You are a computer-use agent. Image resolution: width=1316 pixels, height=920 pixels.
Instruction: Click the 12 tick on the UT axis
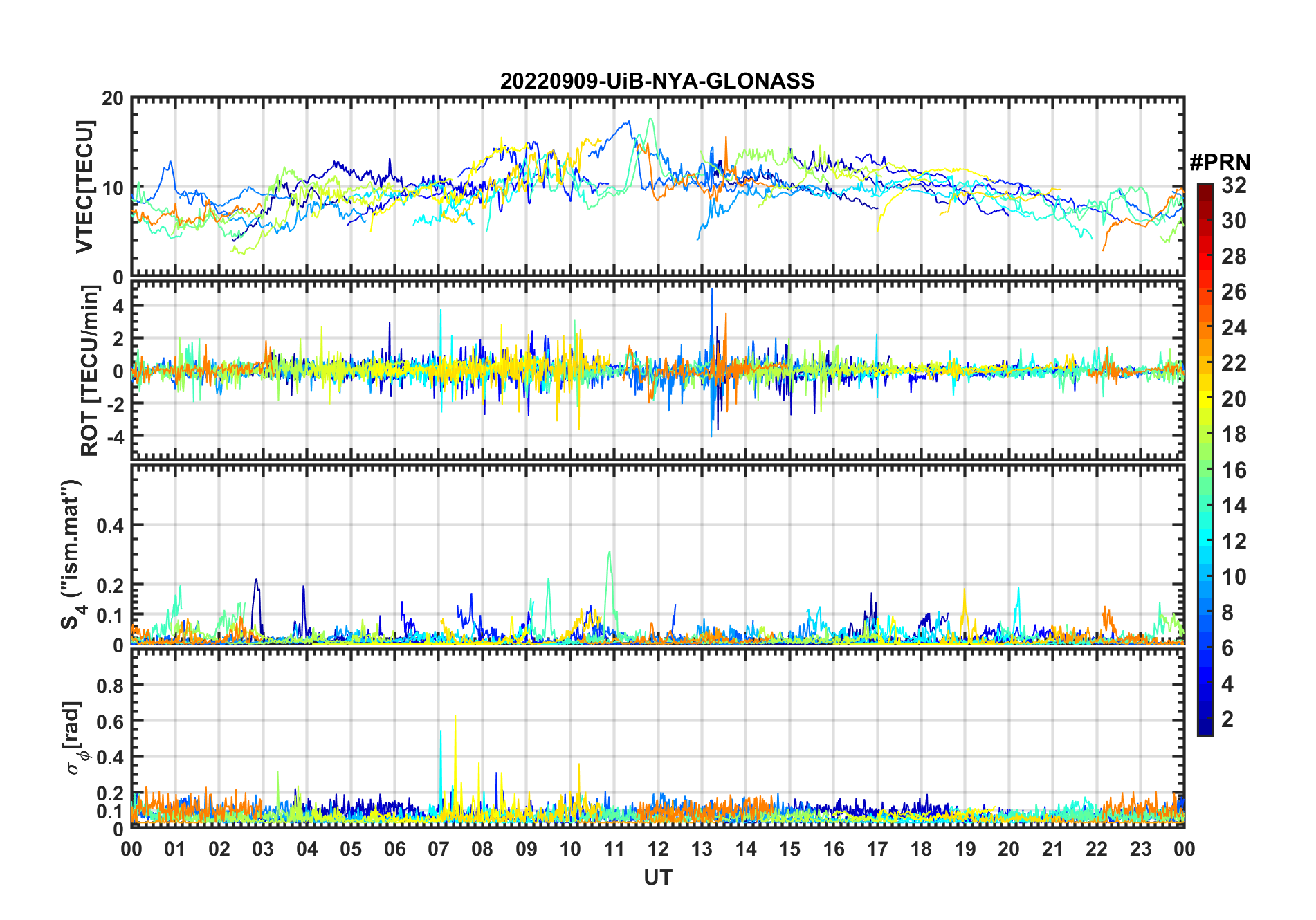pyautogui.click(x=658, y=849)
